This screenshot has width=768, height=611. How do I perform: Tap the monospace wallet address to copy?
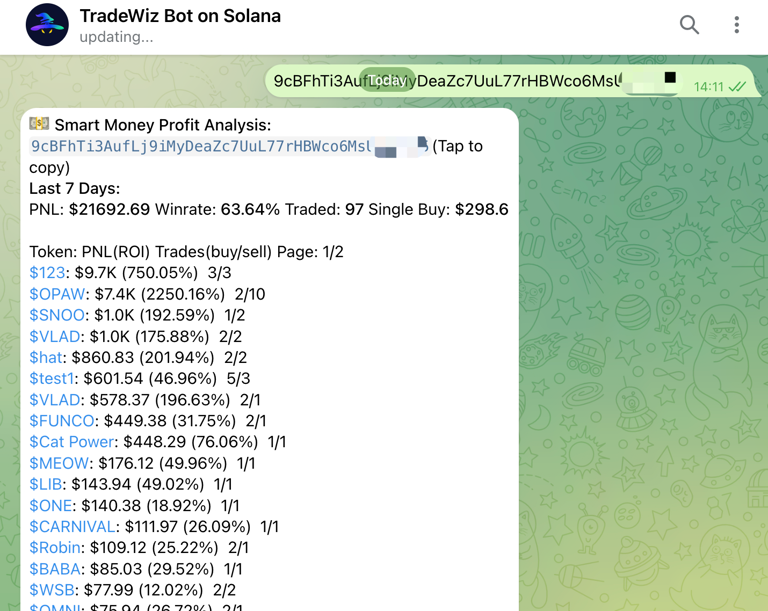coord(200,147)
